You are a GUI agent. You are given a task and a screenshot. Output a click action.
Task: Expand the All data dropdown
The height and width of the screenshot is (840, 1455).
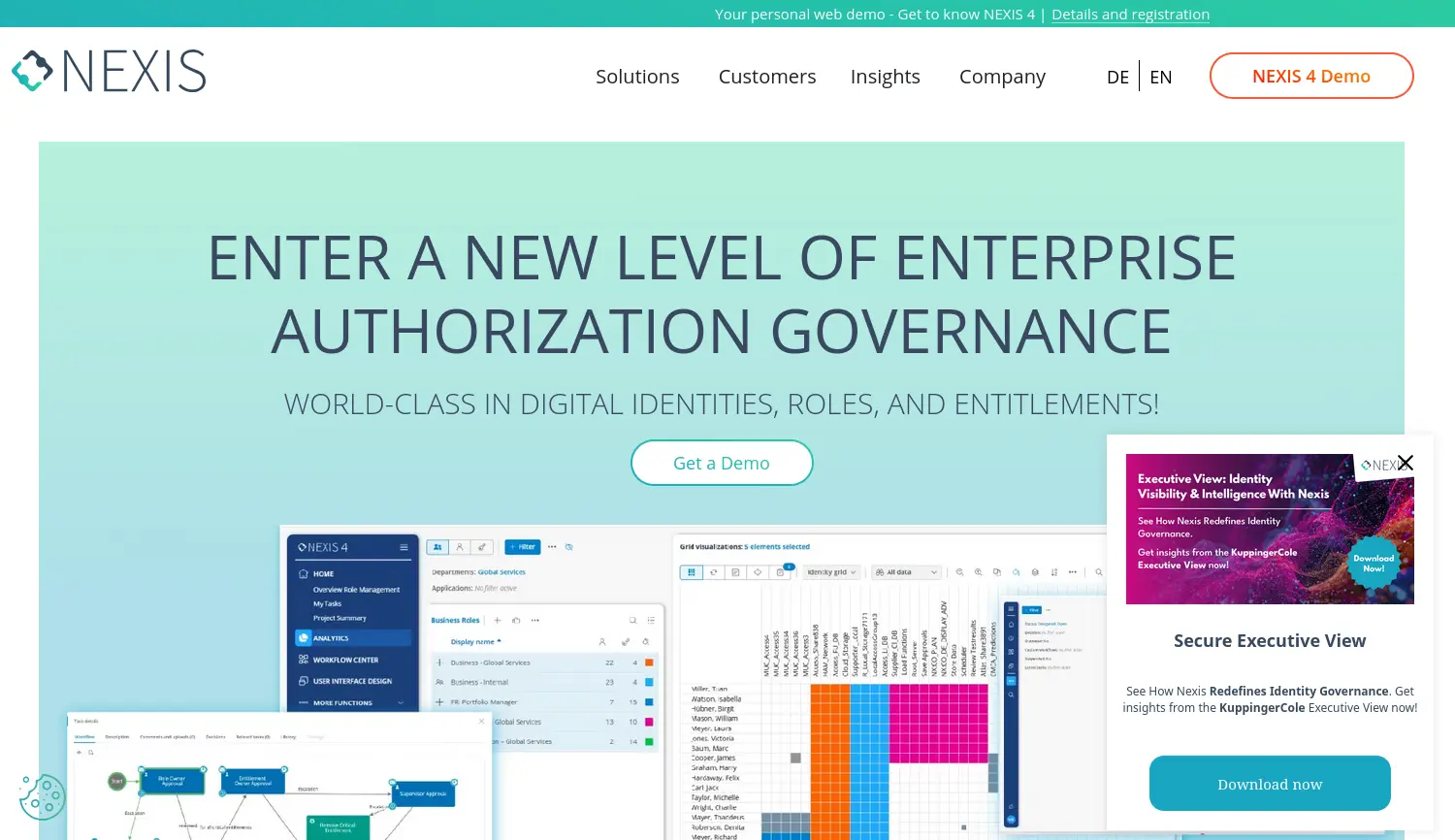coord(906,571)
